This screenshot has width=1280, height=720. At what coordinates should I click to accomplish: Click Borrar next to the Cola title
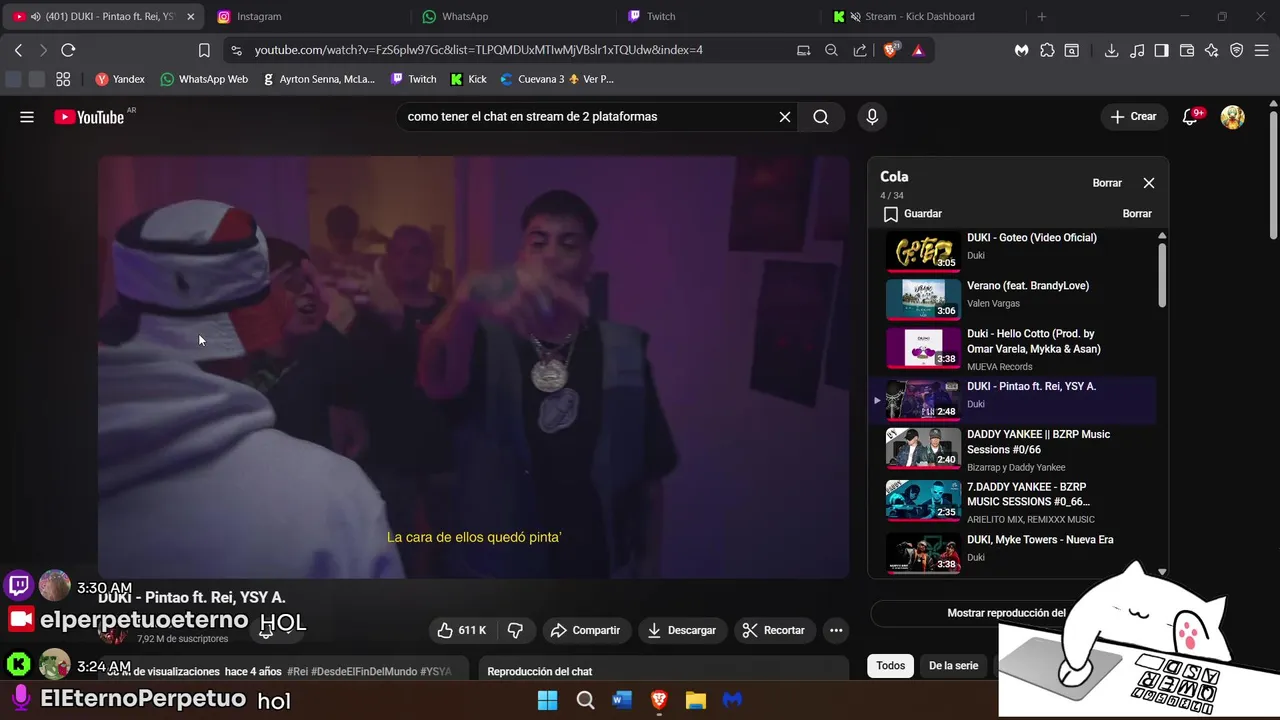point(1107,183)
